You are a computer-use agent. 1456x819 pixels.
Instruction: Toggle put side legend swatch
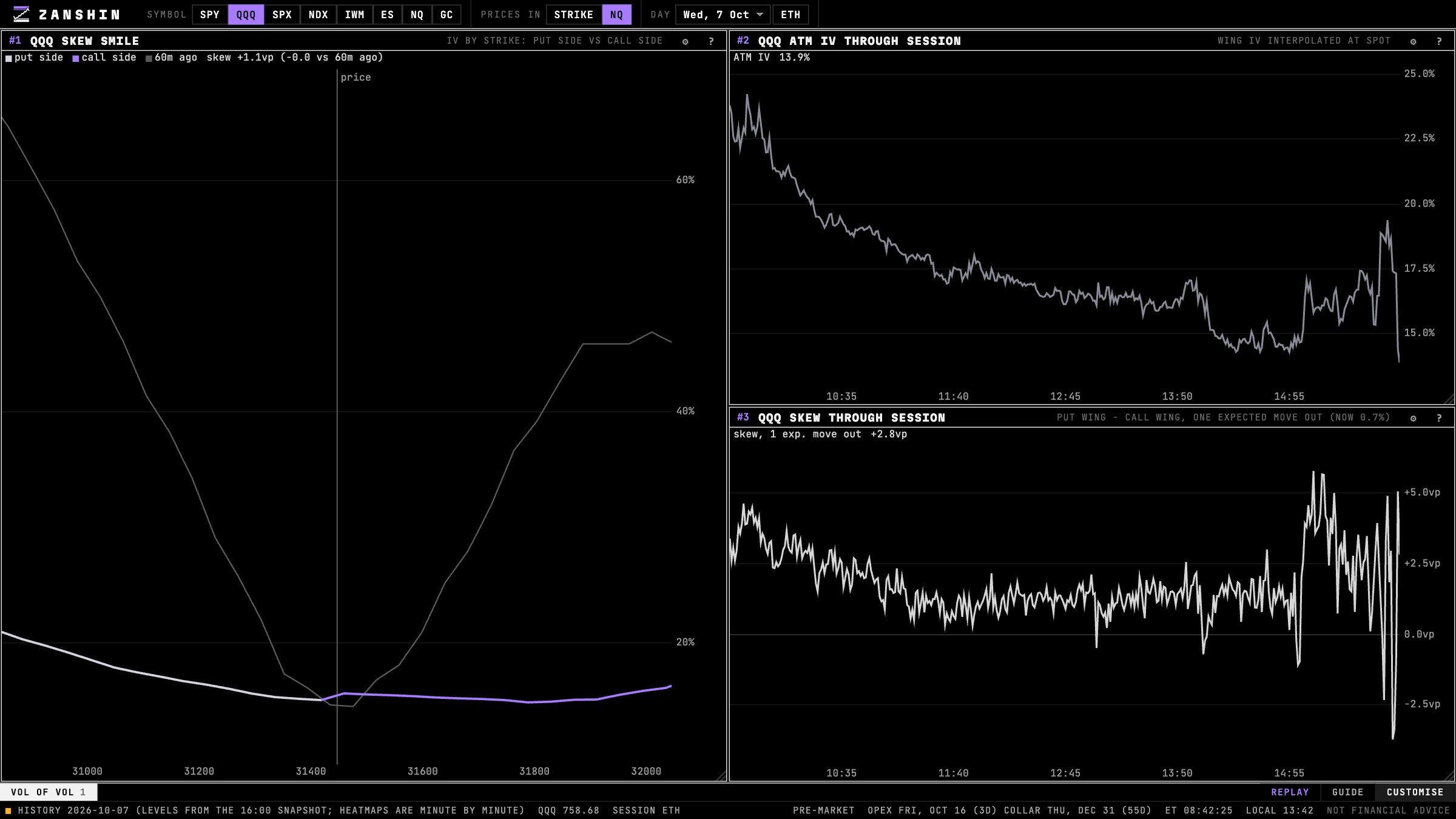point(8,58)
